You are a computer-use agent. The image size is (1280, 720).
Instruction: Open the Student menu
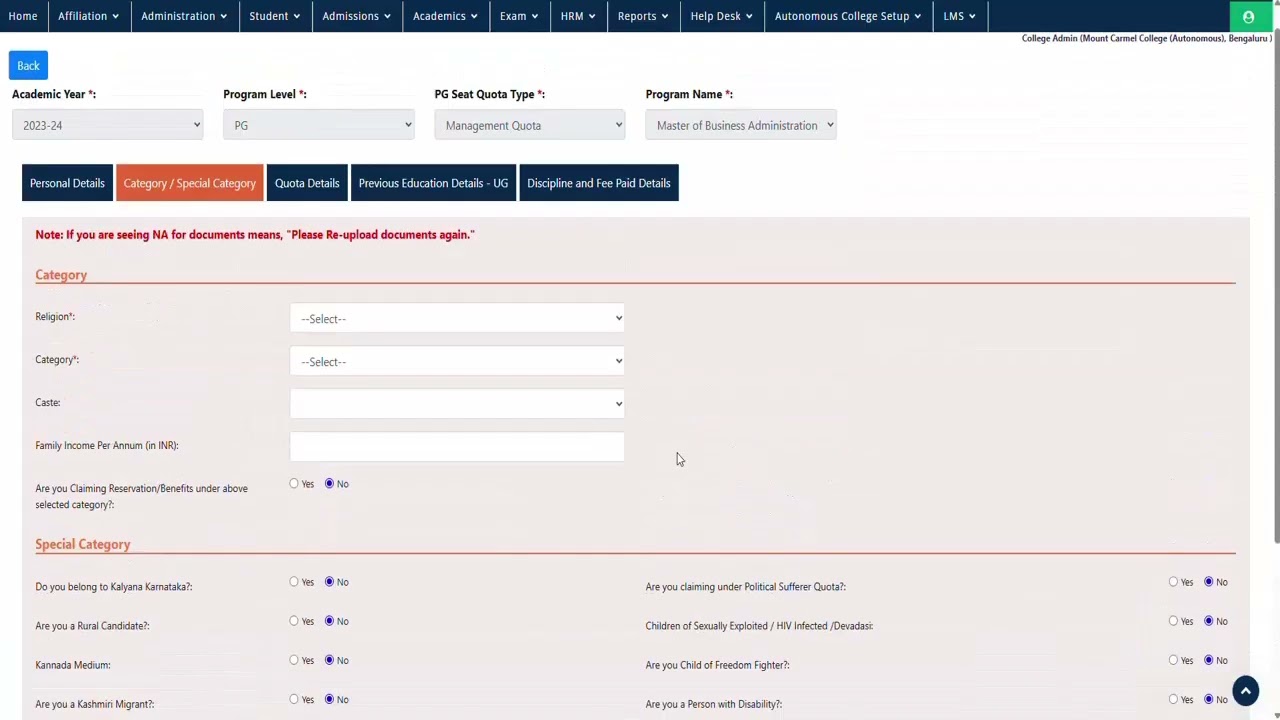coord(275,16)
